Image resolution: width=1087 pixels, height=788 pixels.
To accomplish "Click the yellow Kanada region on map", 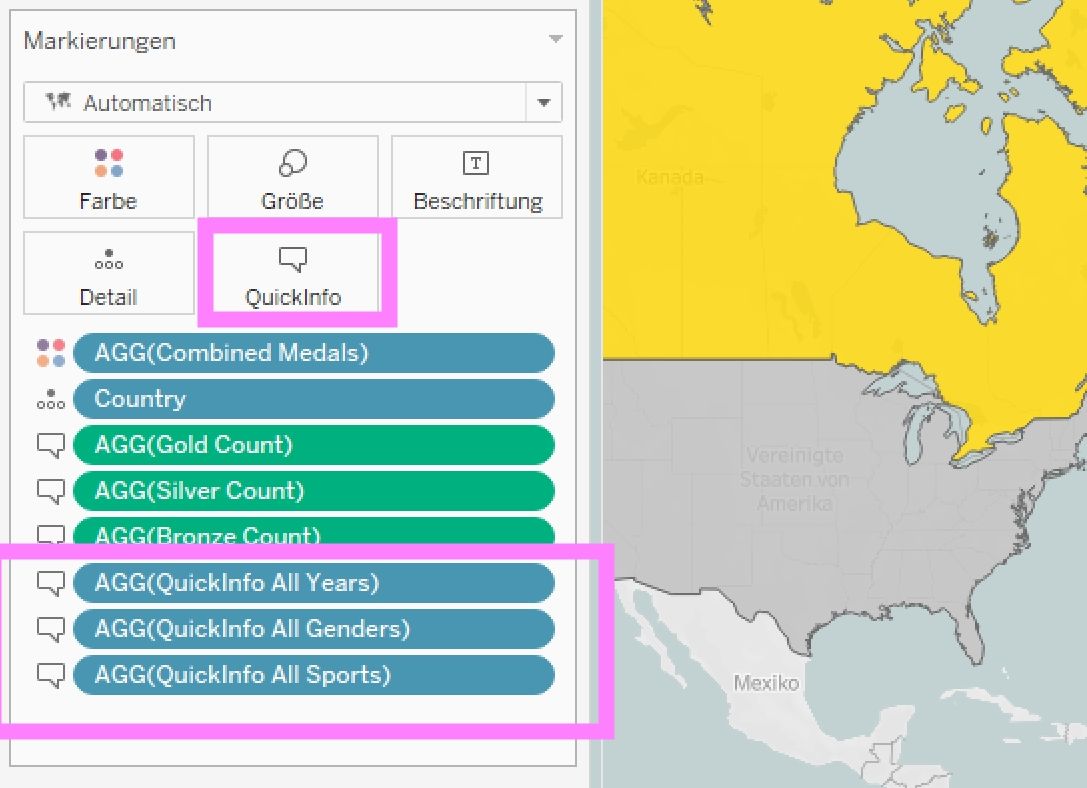I will (x=721, y=208).
